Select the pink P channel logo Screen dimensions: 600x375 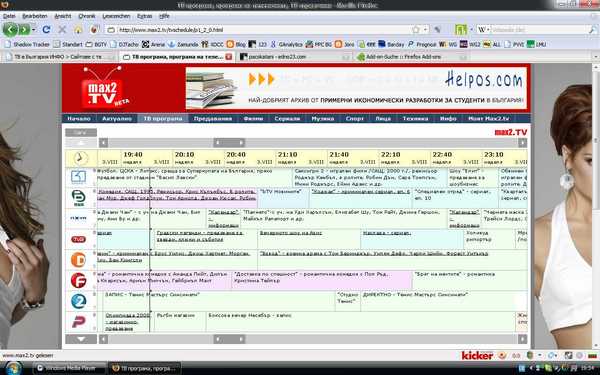[x=78, y=322]
